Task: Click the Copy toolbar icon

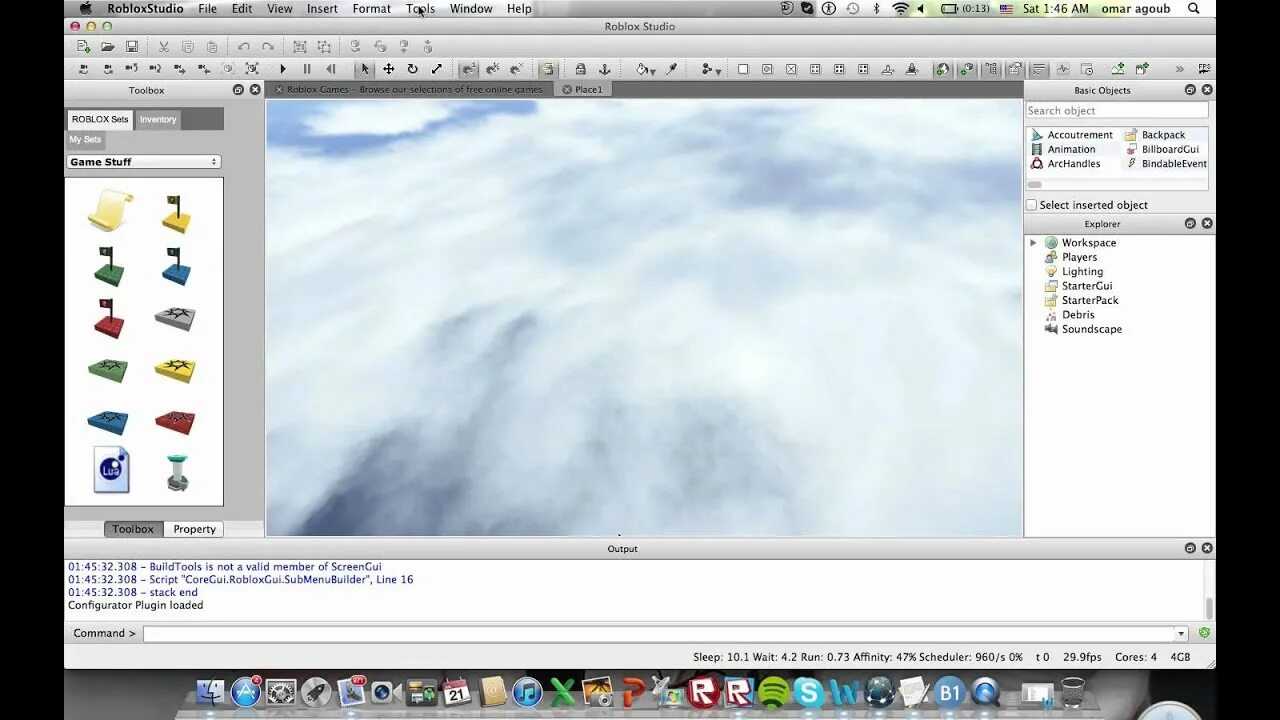Action: (187, 46)
